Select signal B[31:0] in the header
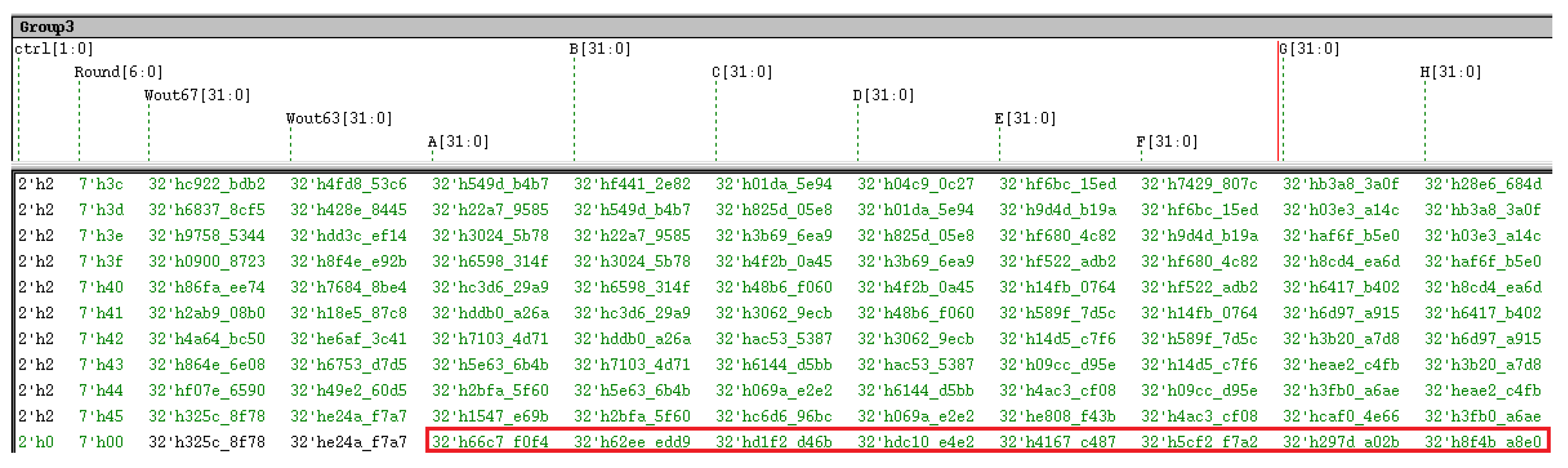This screenshot has height=468, width=1568. pyautogui.click(x=600, y=49)
